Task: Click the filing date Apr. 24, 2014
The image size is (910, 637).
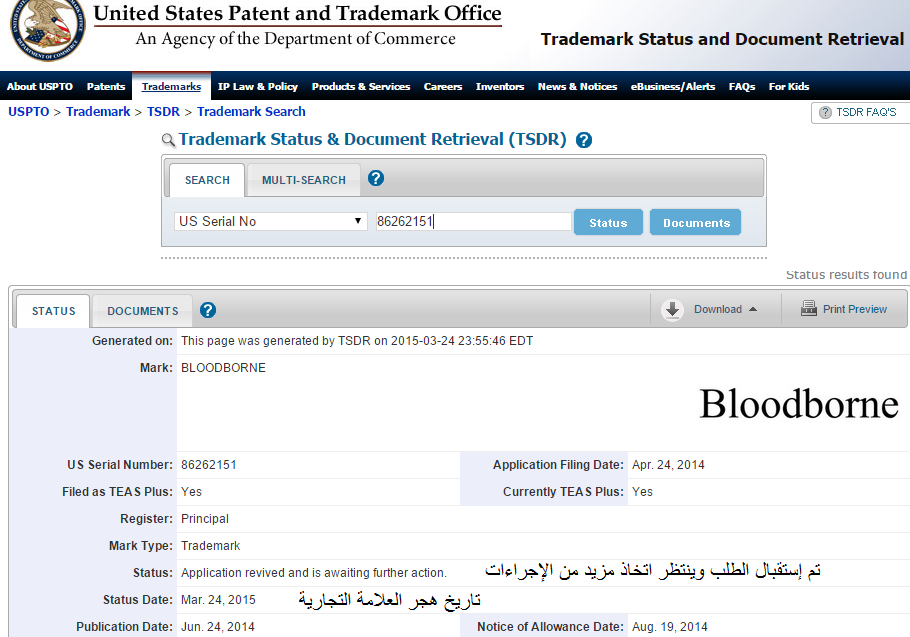Action: (669, 465)
